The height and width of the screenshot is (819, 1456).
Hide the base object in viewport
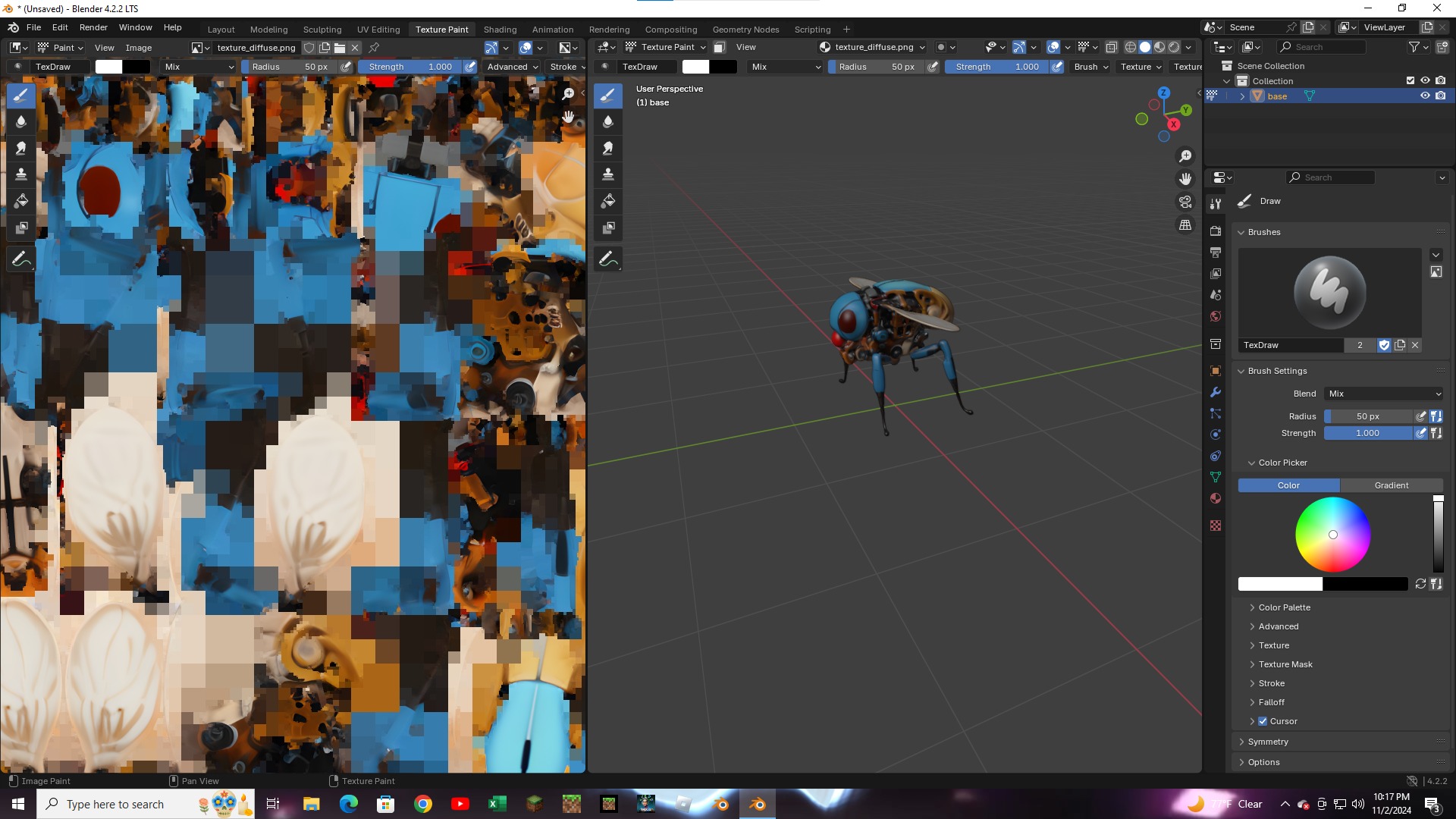click(1425, 96)
